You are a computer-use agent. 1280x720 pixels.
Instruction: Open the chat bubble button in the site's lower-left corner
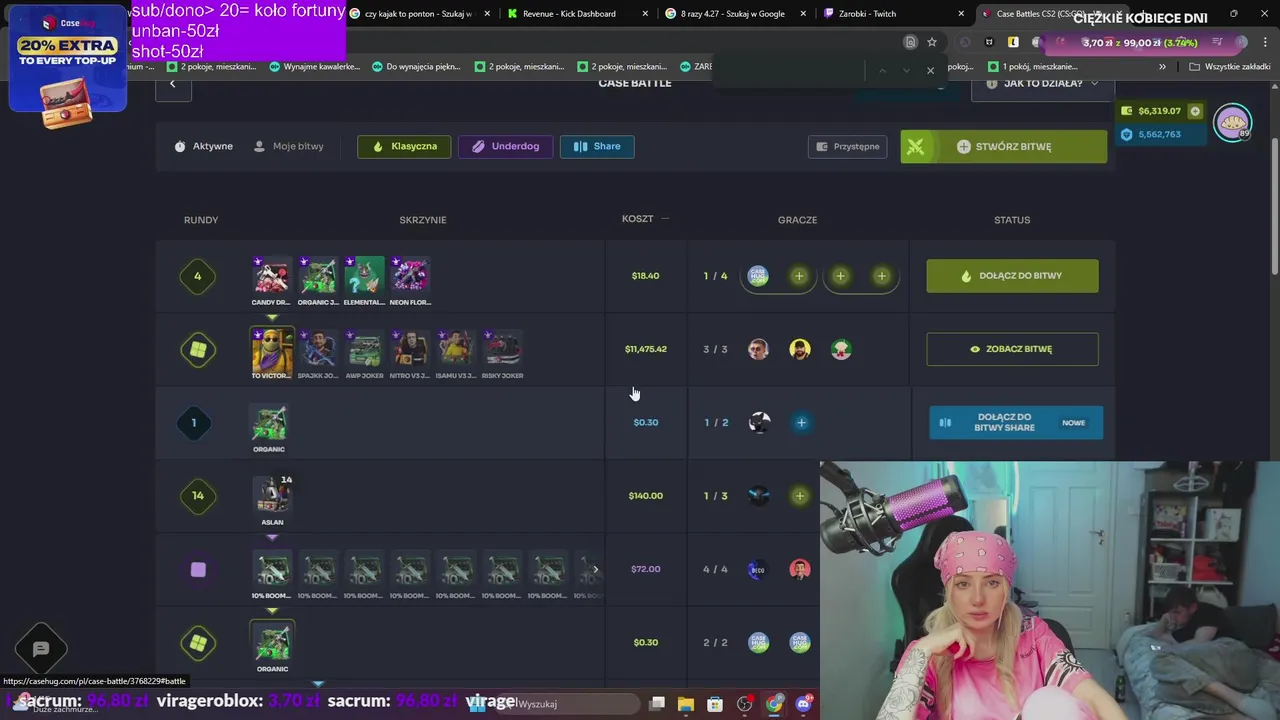pyautogui.click(x=41, y=650)
